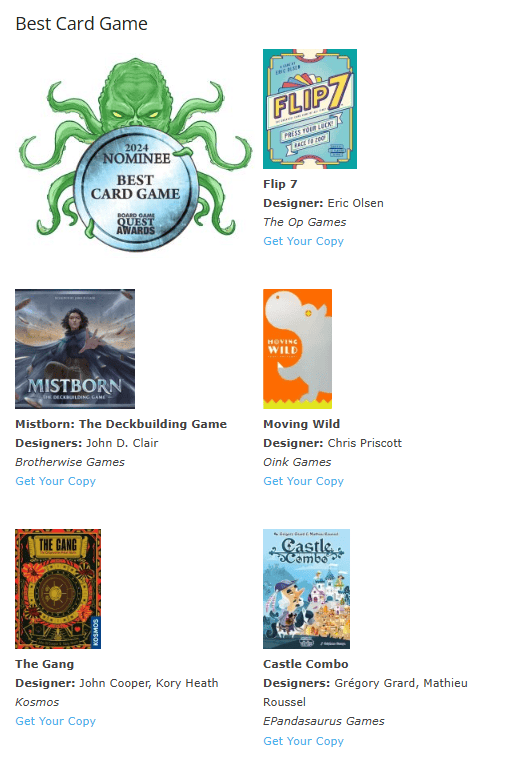Click the Castle Combo title text
Viewport: 518px width, 764px height.
click(306, 664)
